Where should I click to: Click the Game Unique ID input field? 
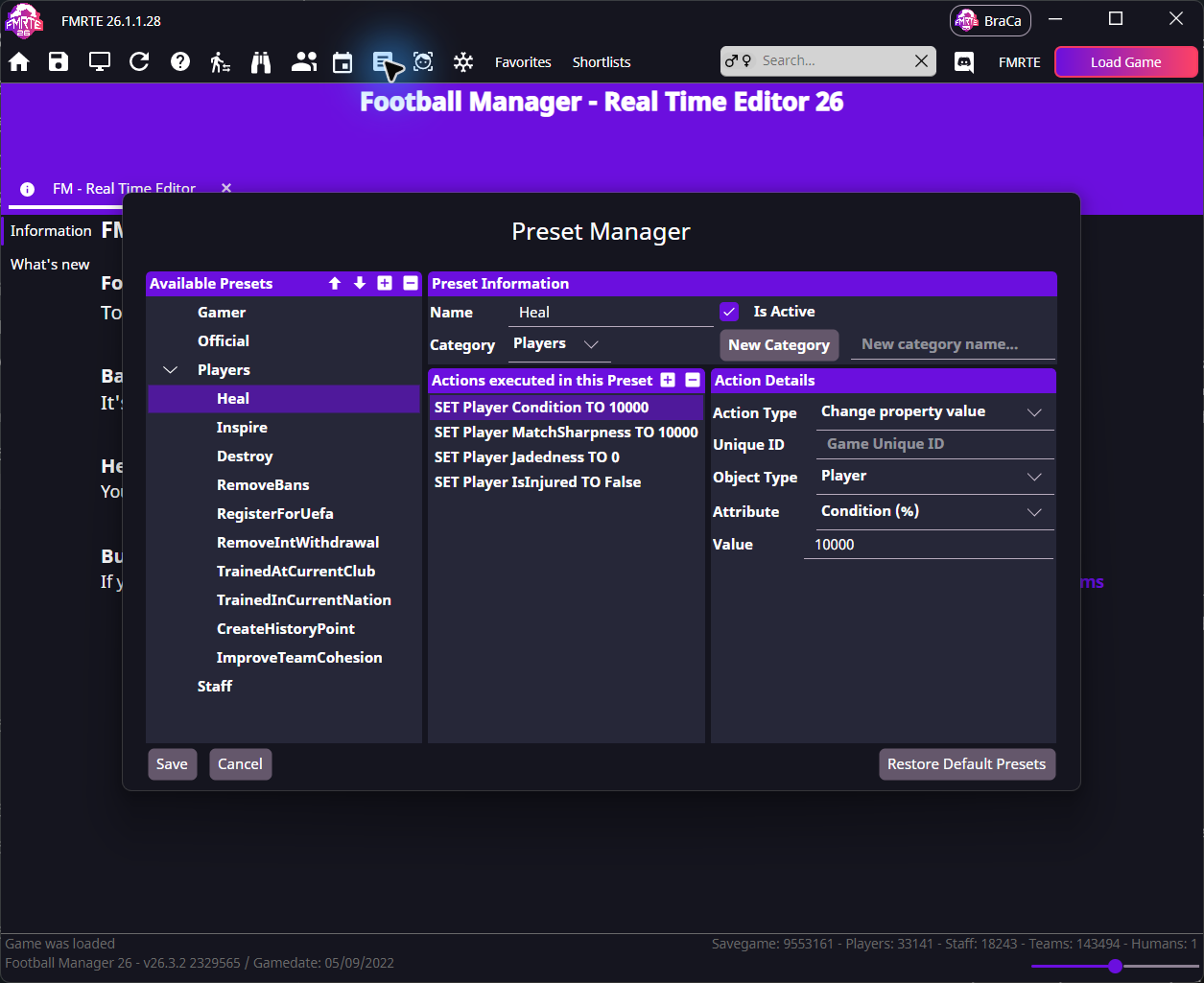(x=934, y=444)
